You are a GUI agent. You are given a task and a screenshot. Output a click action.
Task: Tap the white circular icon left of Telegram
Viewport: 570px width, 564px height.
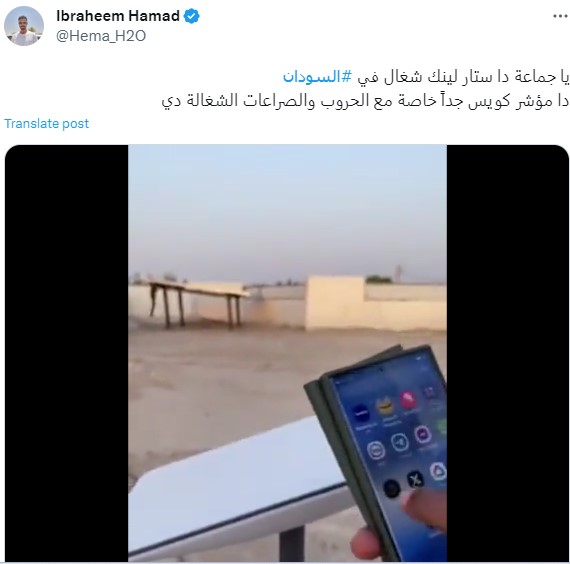[376, 451]
